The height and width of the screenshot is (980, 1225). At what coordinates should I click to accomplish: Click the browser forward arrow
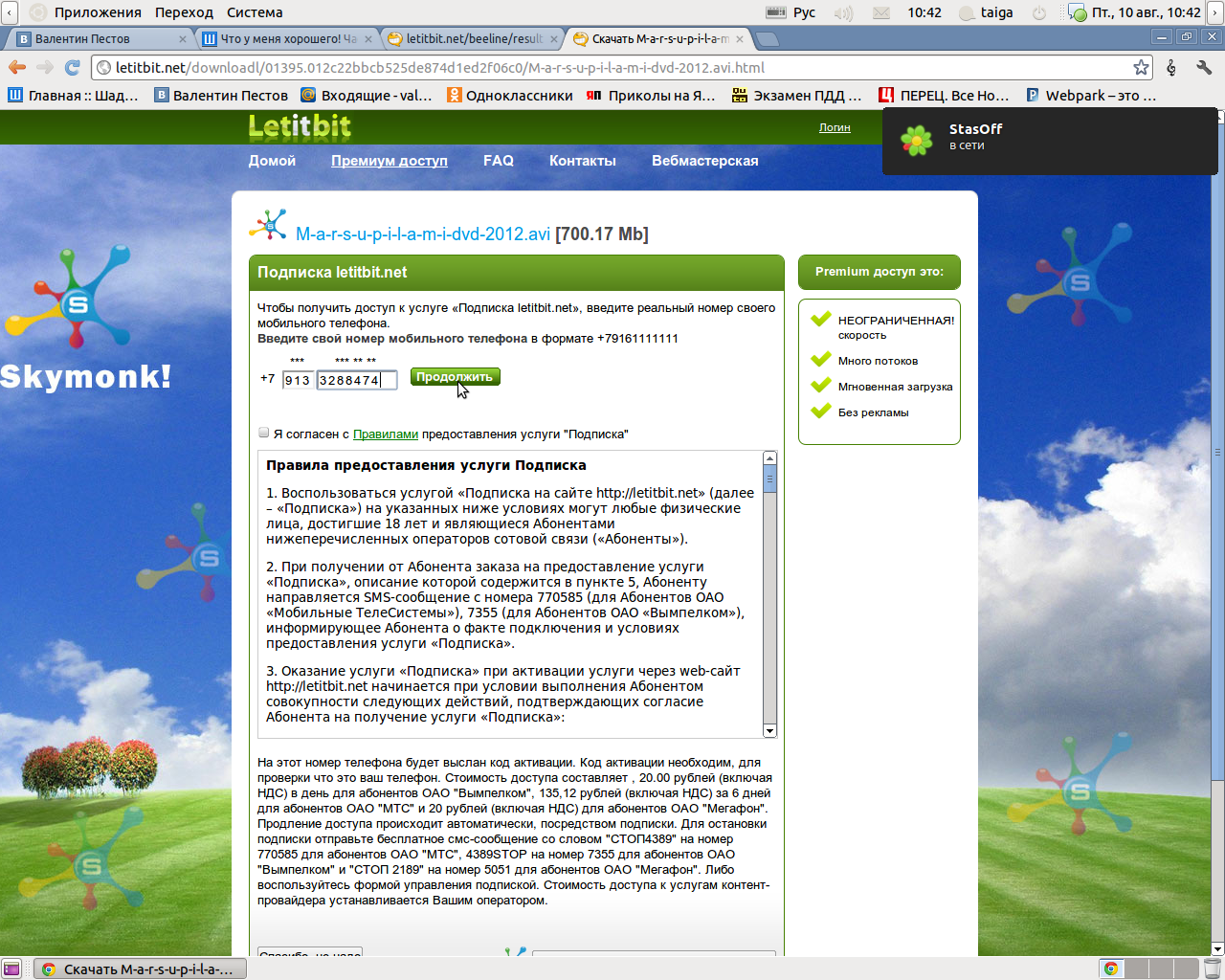click(x=44, y=68)
